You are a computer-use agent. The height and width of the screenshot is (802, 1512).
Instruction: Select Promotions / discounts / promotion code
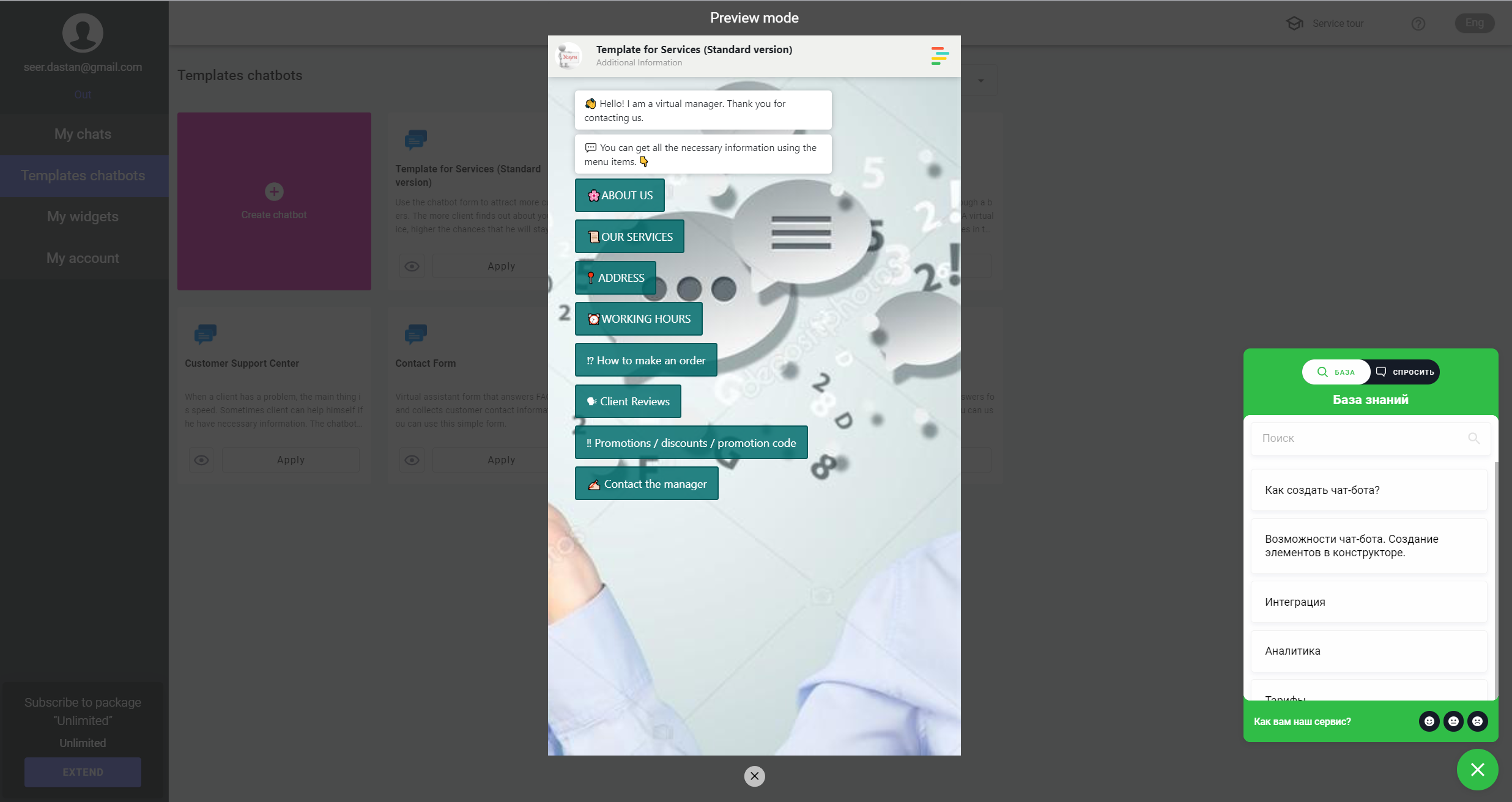tap(691, 443)
